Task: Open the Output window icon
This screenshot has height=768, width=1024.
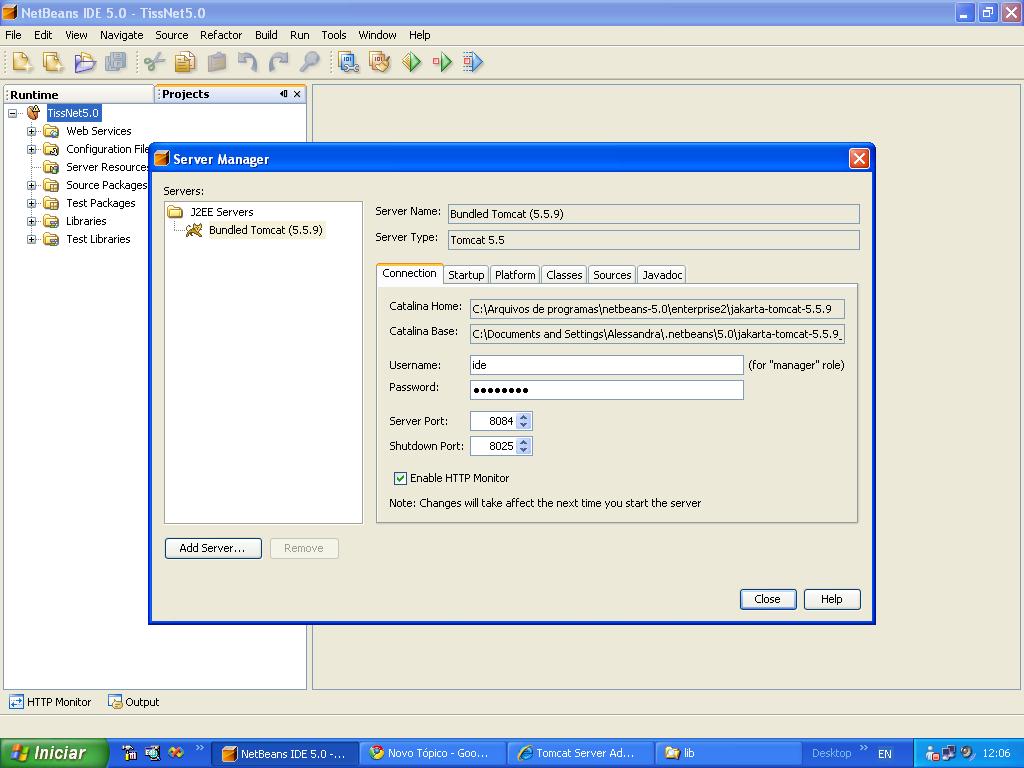Action: 115,702
